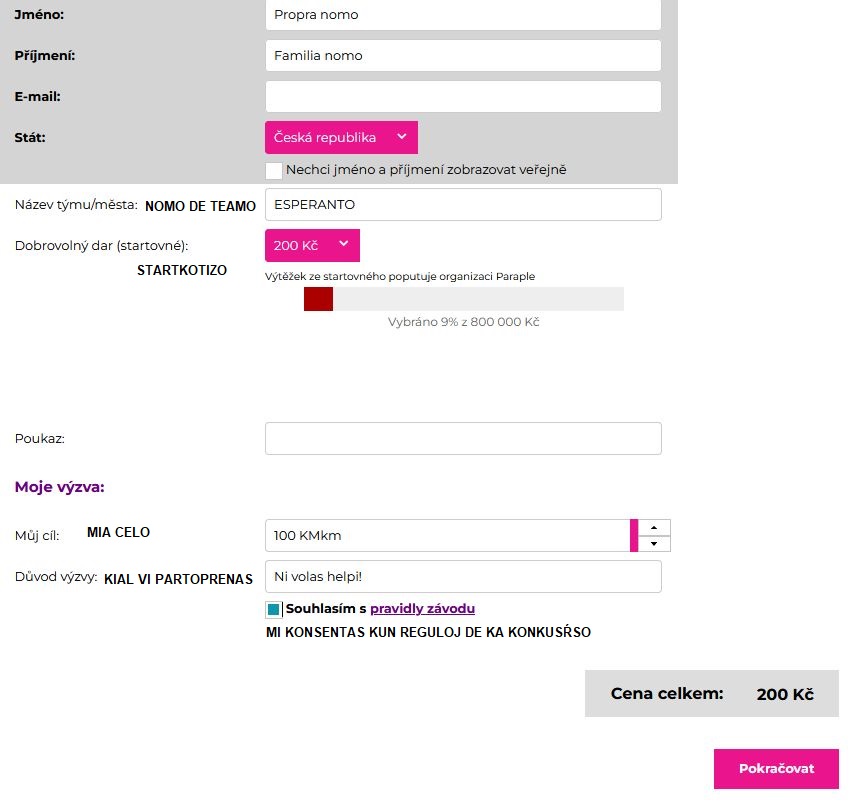Open the 'pravidly závodu' rules link

coord(422,608)
